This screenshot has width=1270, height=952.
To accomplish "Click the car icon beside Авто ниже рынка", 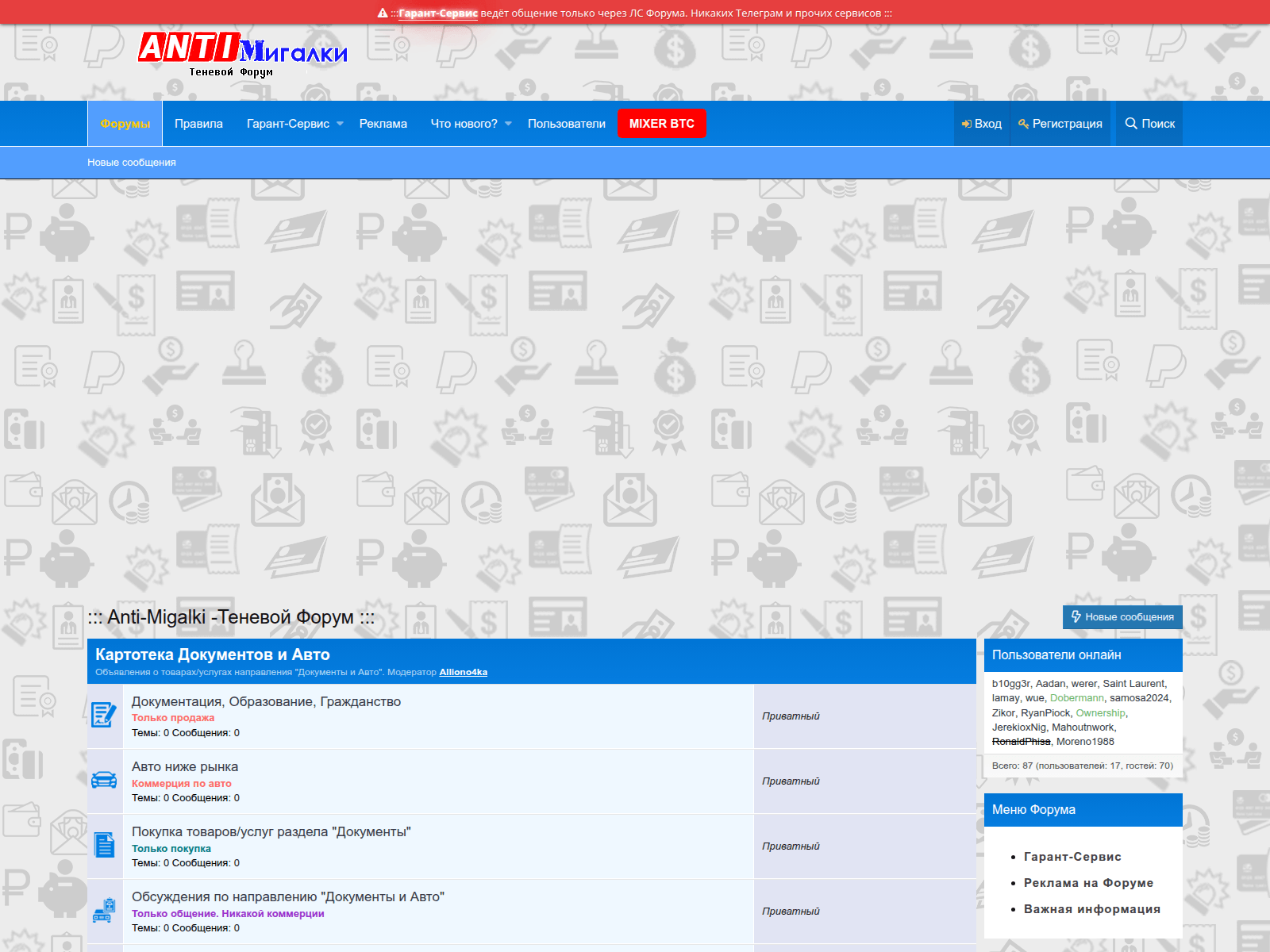I will click(104, 781).
